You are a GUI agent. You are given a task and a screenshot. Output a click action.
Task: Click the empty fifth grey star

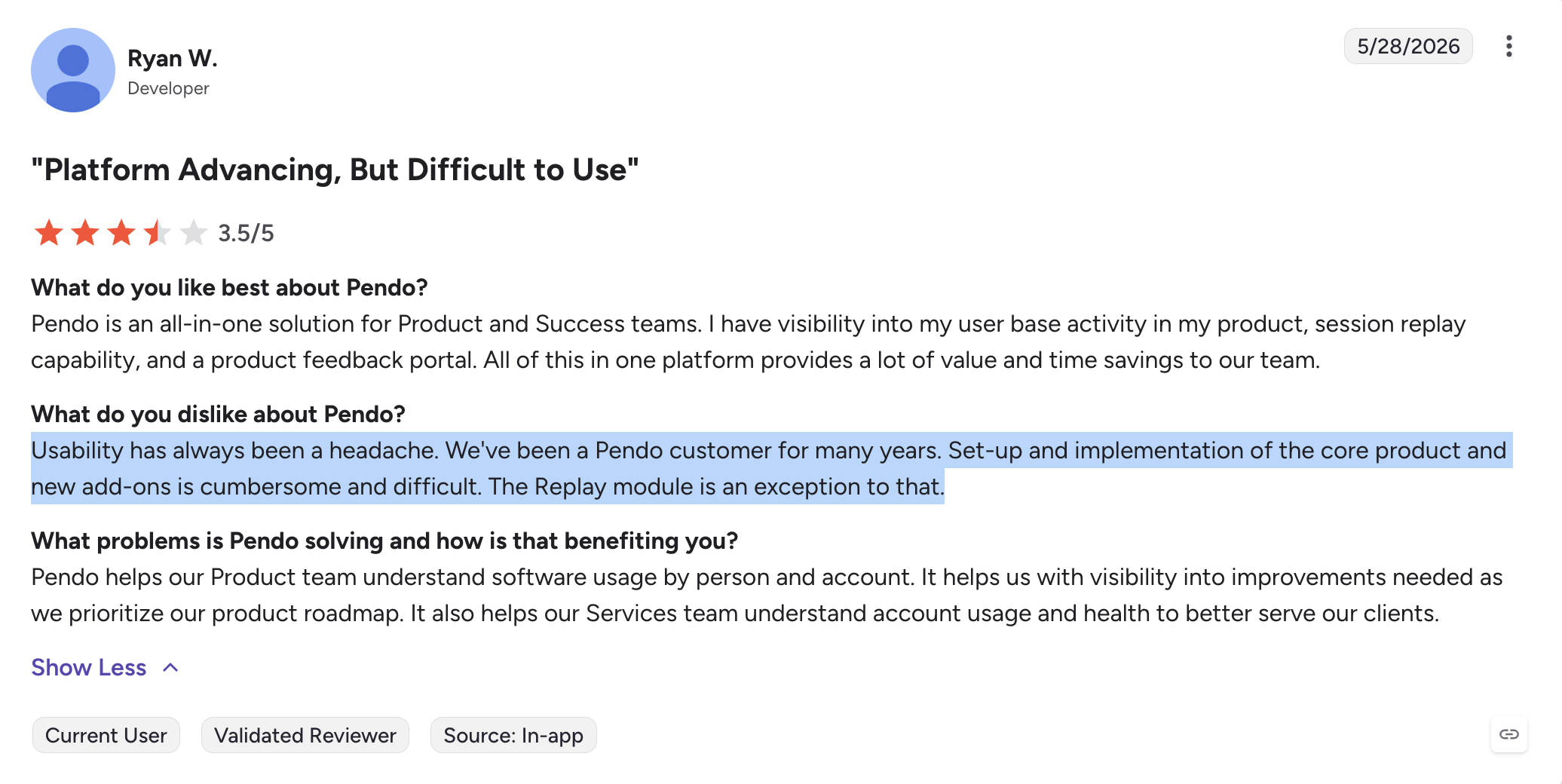point(194,233)
